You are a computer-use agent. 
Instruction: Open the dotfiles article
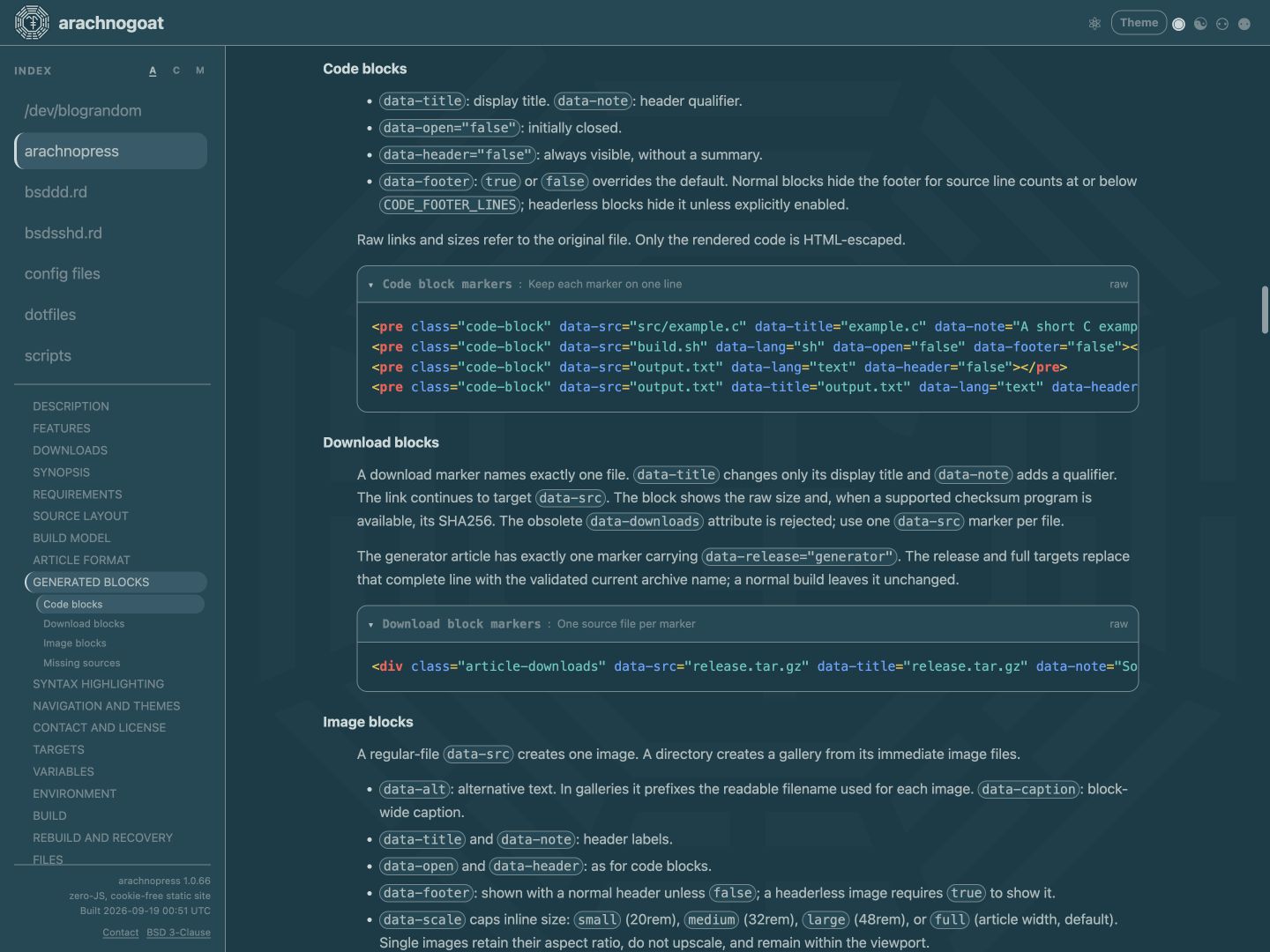tap(111, 315)
